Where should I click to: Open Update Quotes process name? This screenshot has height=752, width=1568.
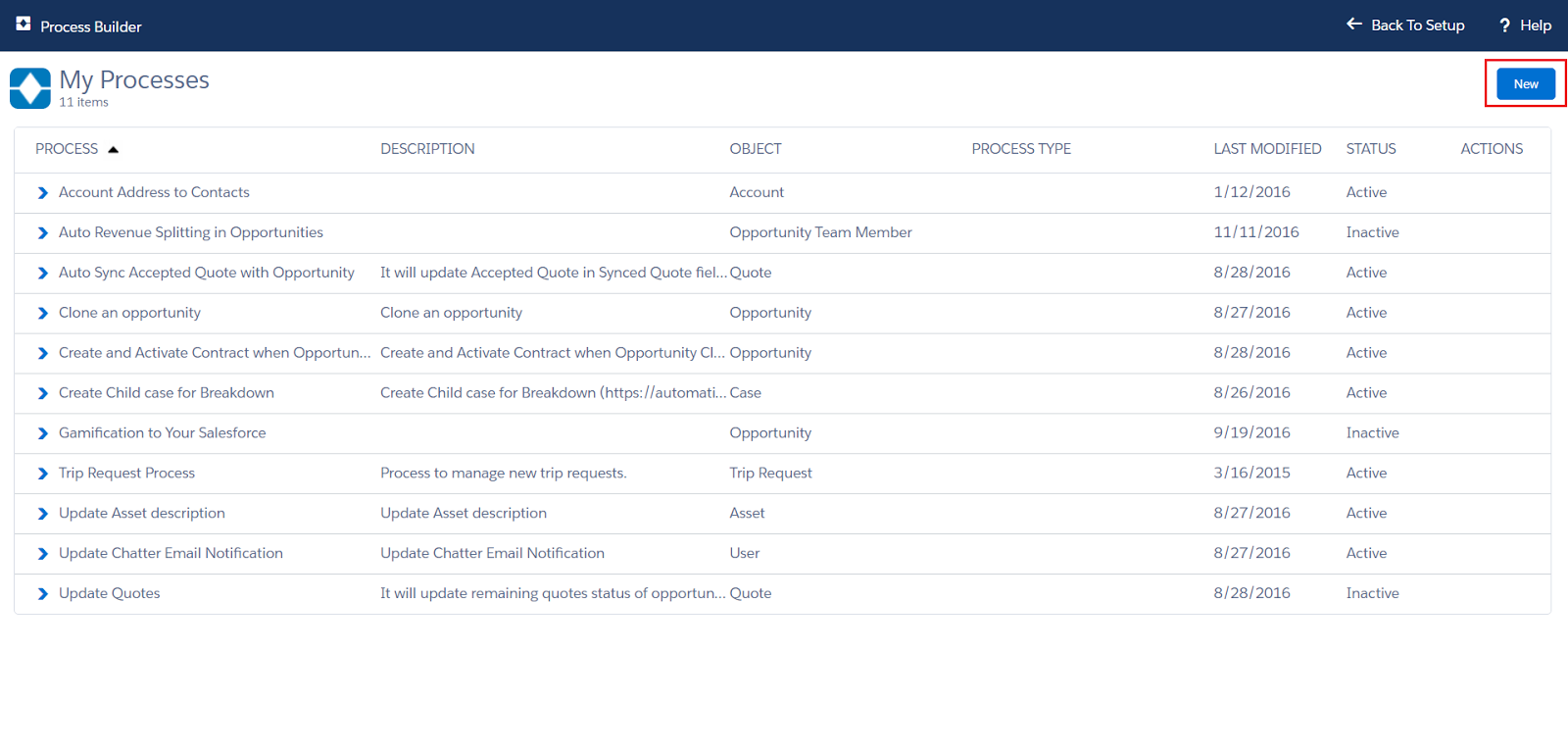pyautogui.click(x=110, y=594)
